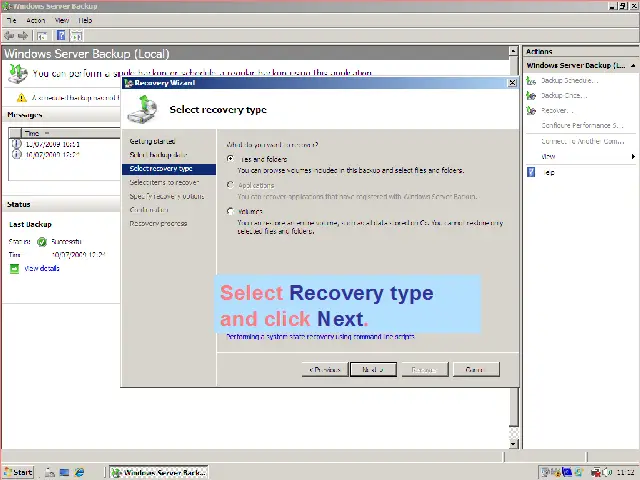
Task: Click the info icon of the 10:13 message
Action: [x=16, y=144]
